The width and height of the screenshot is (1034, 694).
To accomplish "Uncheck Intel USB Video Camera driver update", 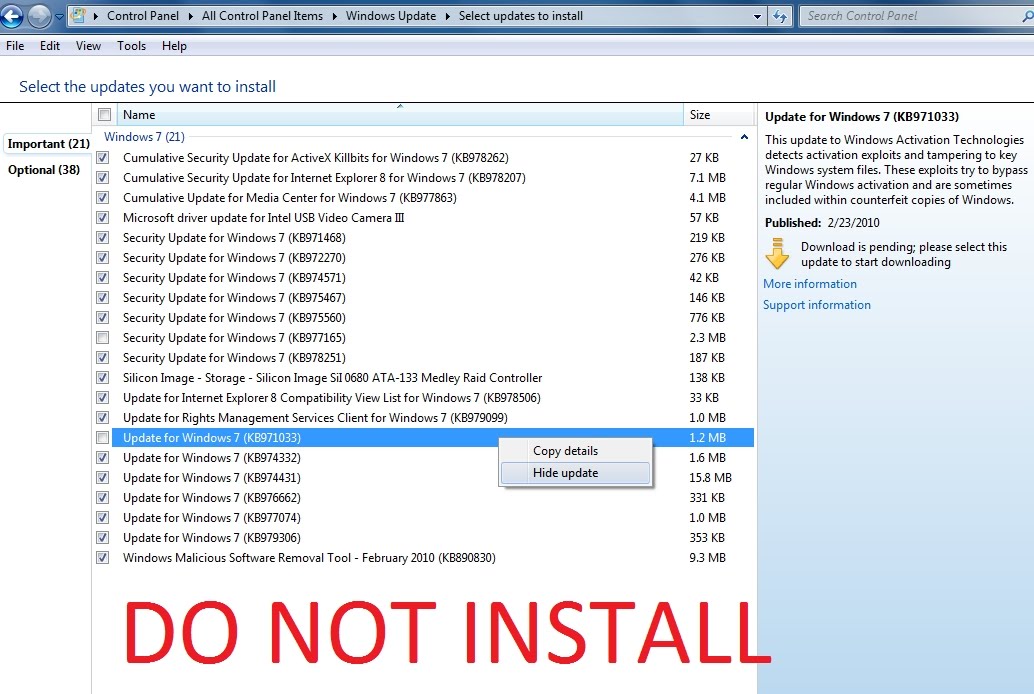I will click(102, 218).
